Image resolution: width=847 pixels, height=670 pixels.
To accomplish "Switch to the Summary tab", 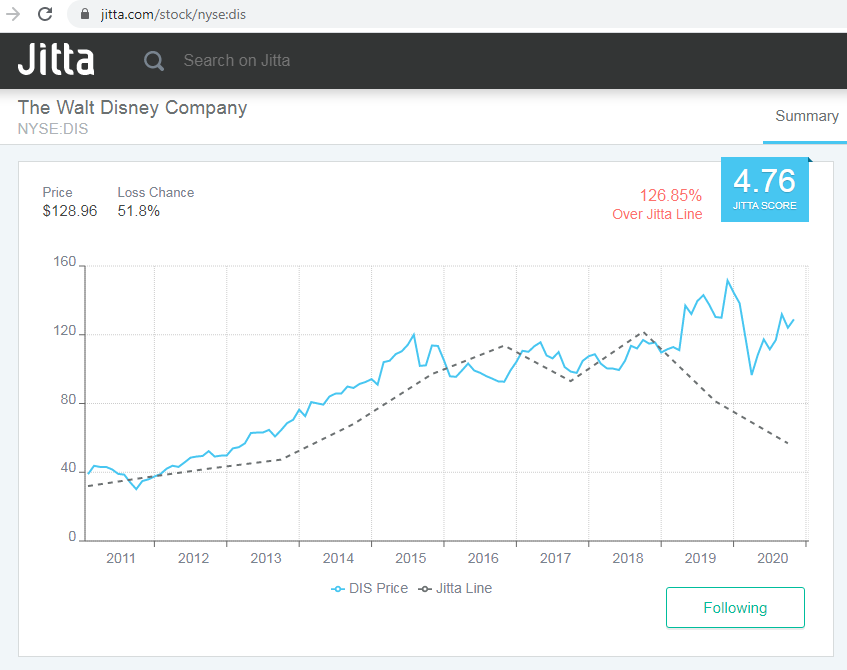I will click(806, 116).
